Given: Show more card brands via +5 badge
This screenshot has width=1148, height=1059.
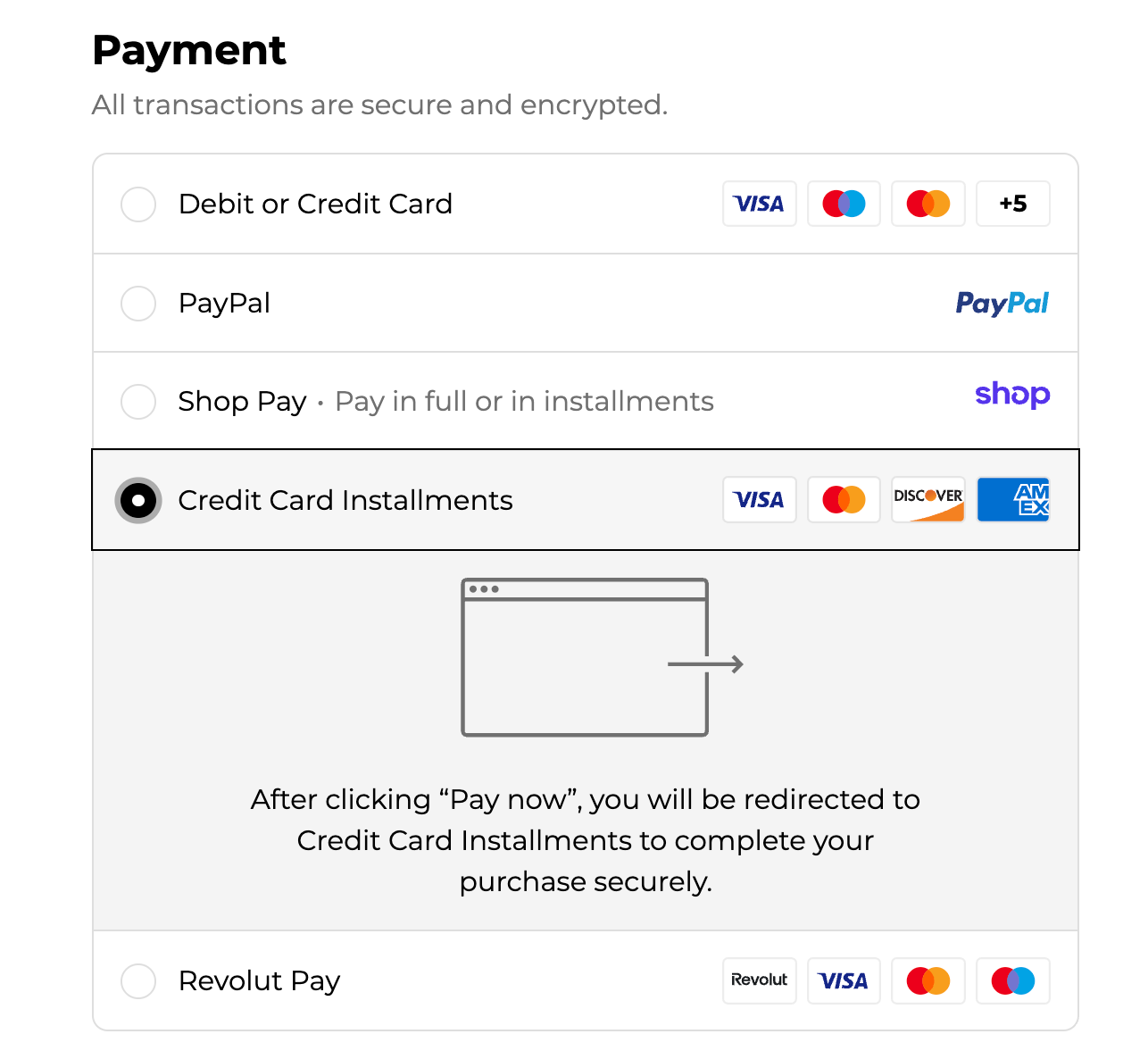Looking at the screenshot, I should click(x=1013, y=204).
